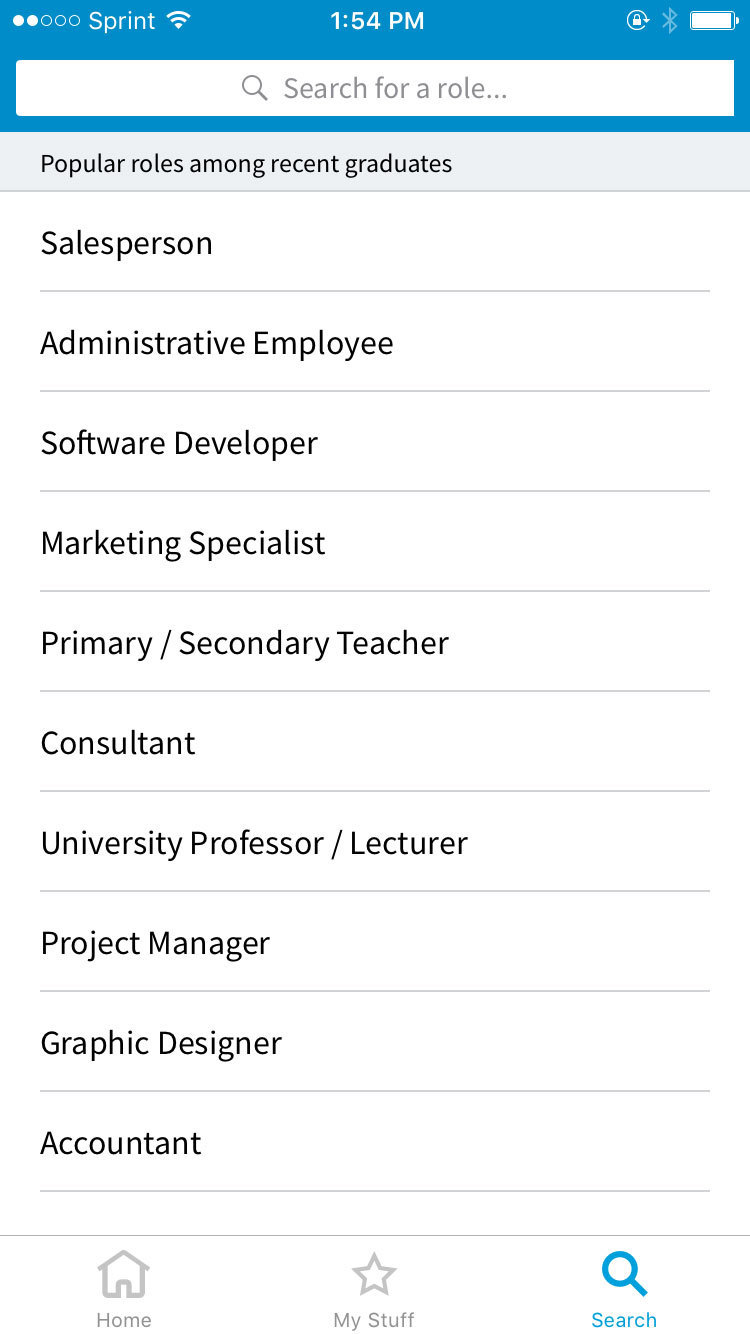
Task: Focus the "Search for a role" field
Action: 395,88
